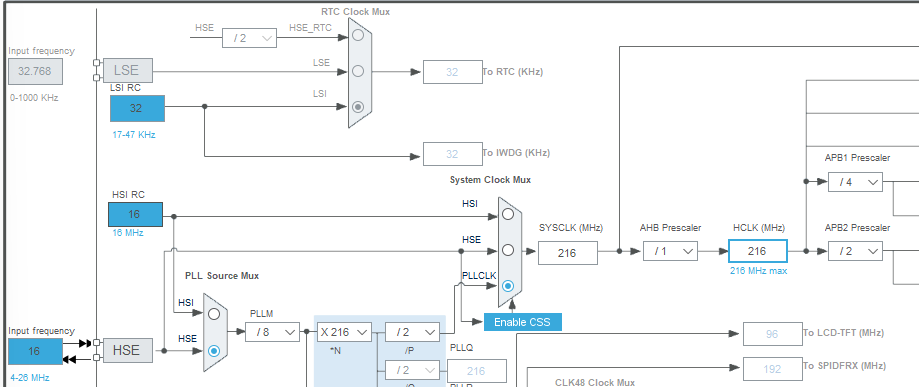Click the 216 MHz max label
The height and width of the screenshot is (387, 919).
pos(758,271)
